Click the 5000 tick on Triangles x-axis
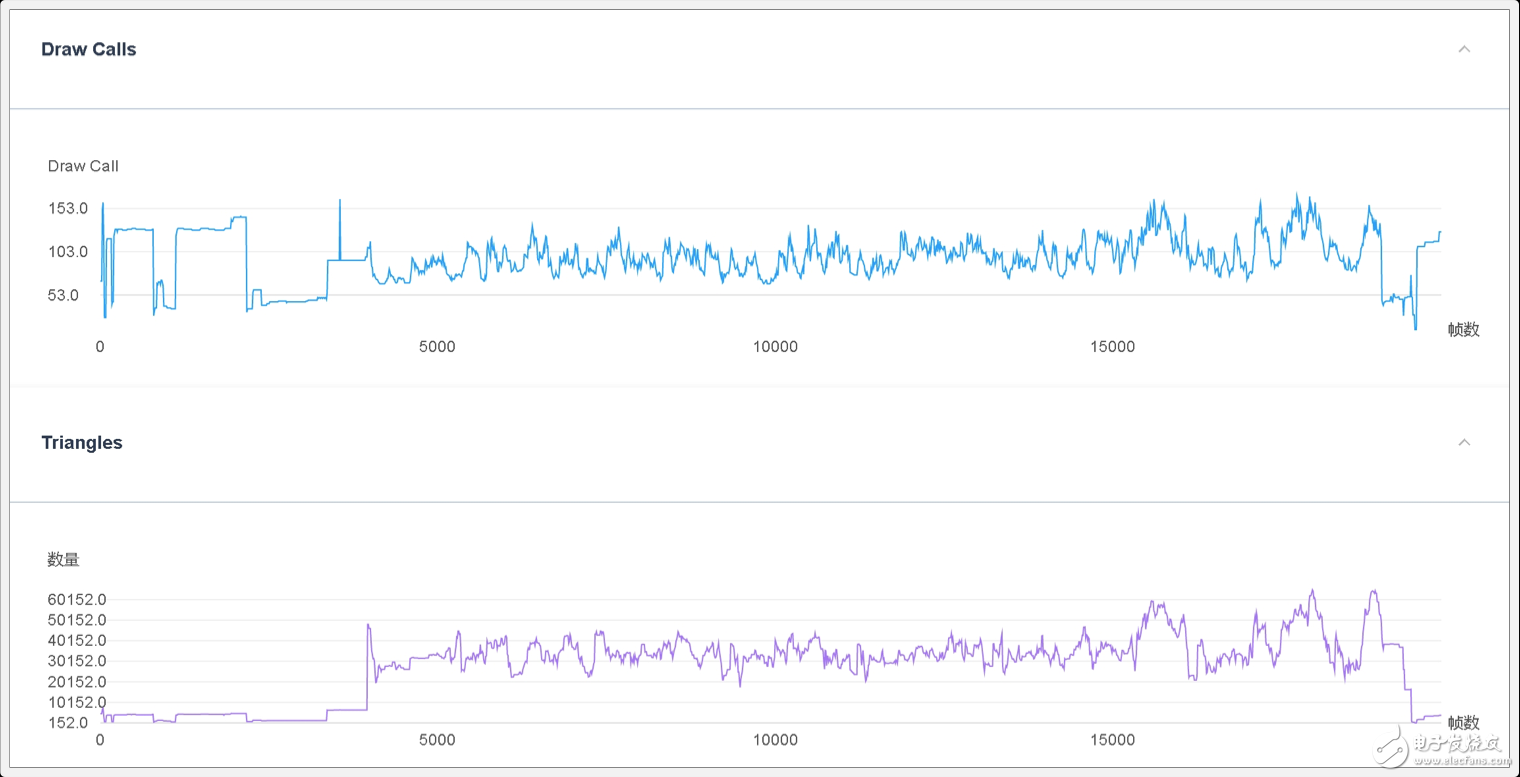The image size is (1520, 777). coord(437,740)
